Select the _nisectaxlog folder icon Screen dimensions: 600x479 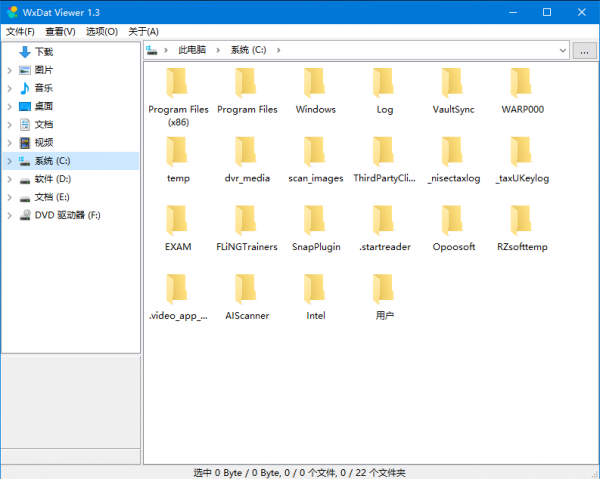[x=453, y=152]
